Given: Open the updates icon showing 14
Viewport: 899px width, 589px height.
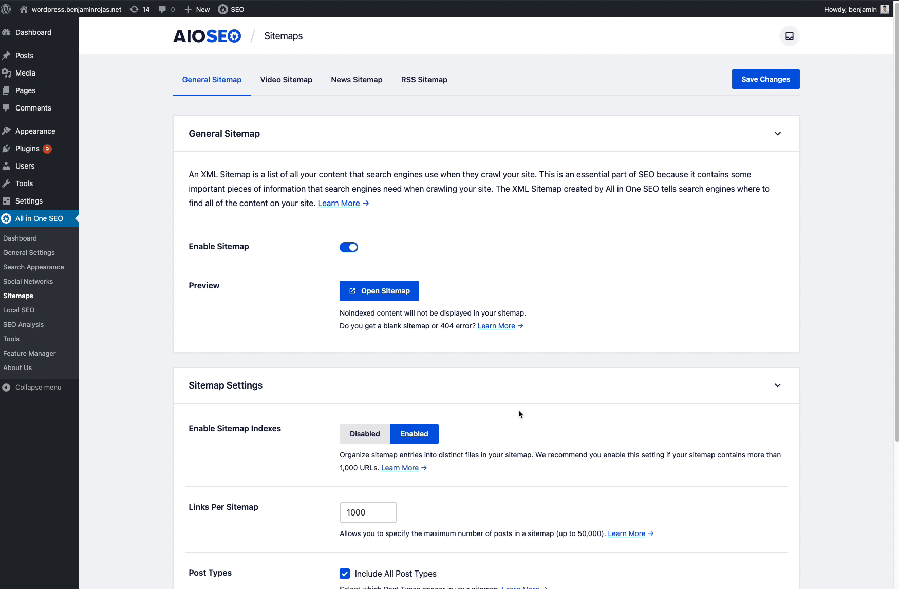Looking at the screenshot, I should pyautogui.click(x=134, y=9).
